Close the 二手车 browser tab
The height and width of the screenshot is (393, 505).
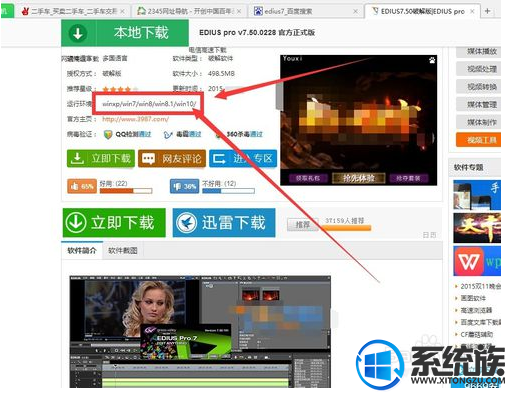coord(122,11)
